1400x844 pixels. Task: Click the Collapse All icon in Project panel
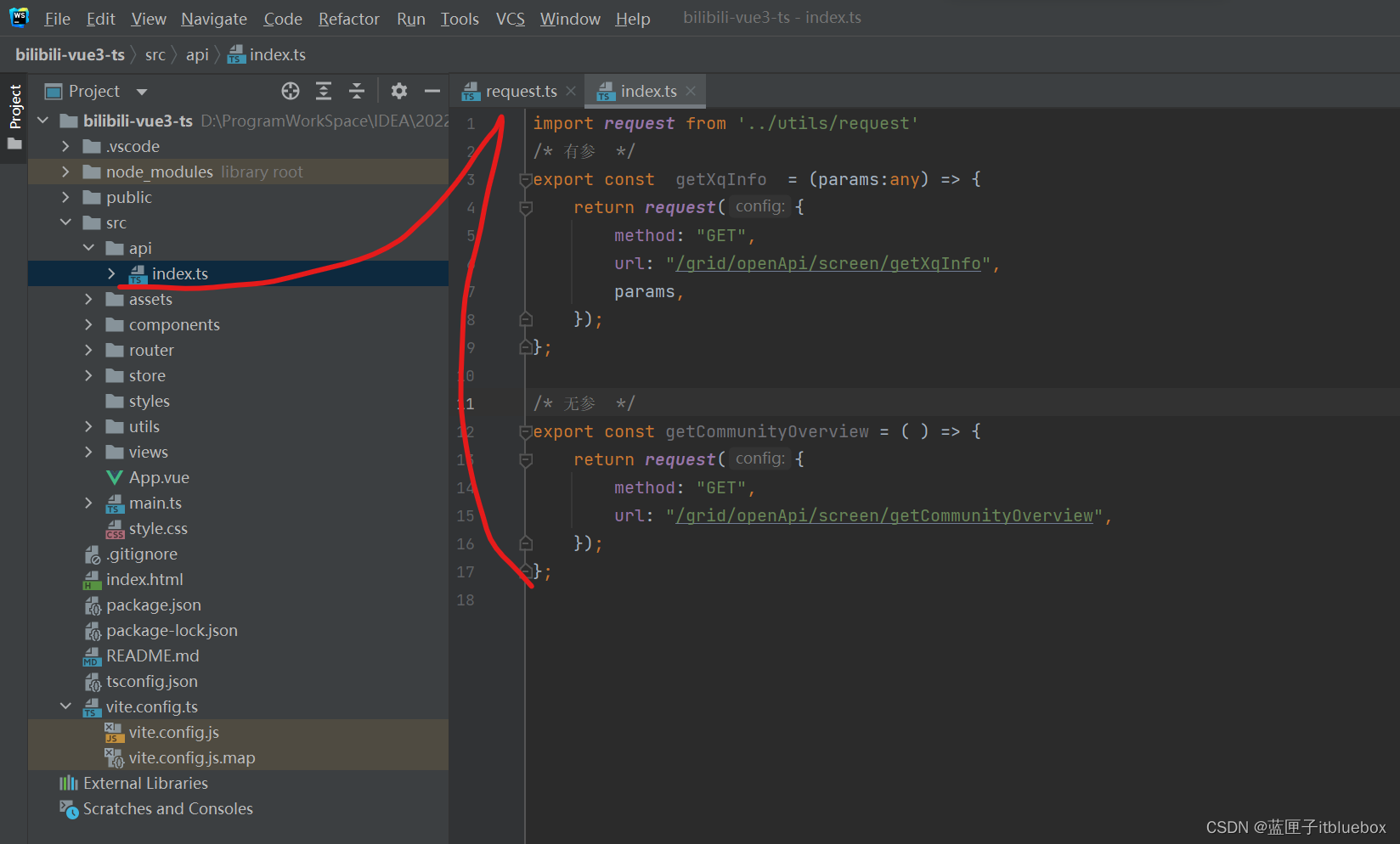(357, 91)
